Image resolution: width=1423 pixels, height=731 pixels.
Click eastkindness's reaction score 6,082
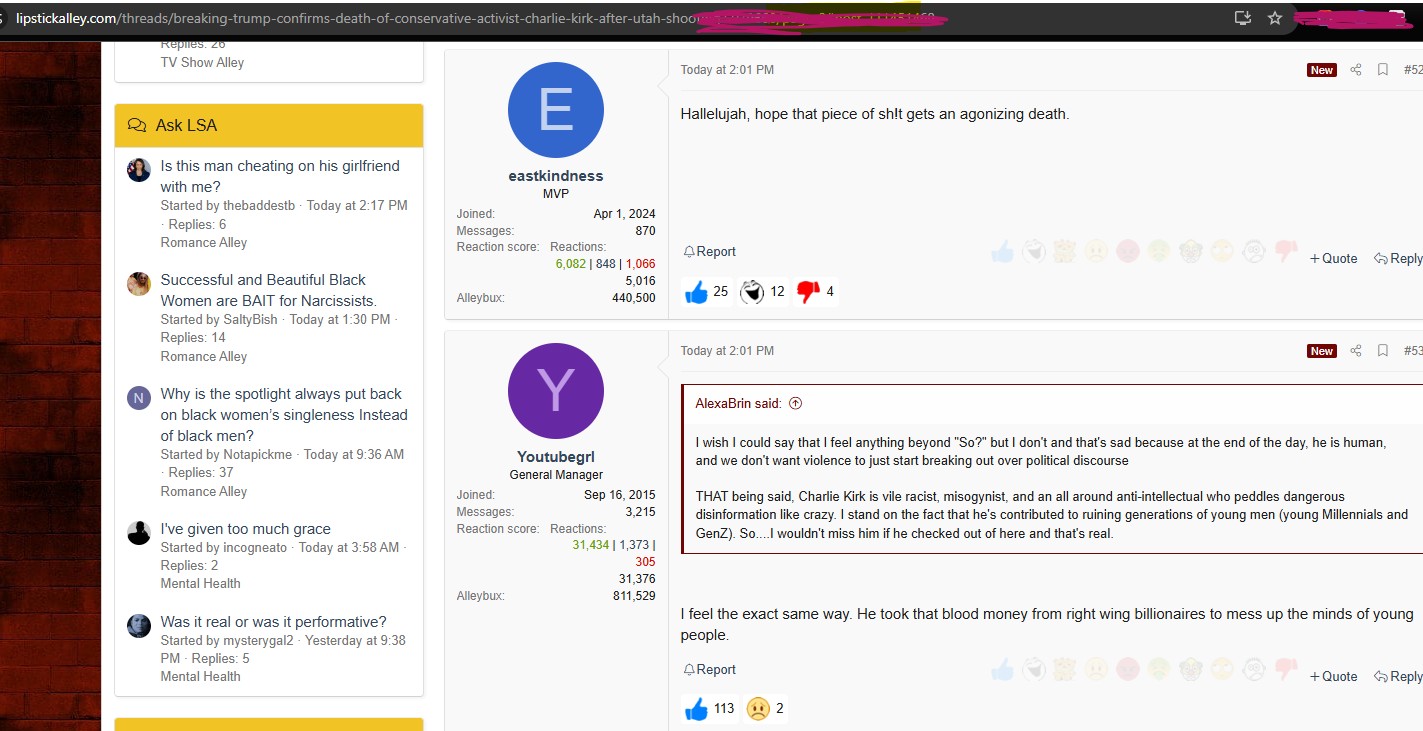click(571, 264)
